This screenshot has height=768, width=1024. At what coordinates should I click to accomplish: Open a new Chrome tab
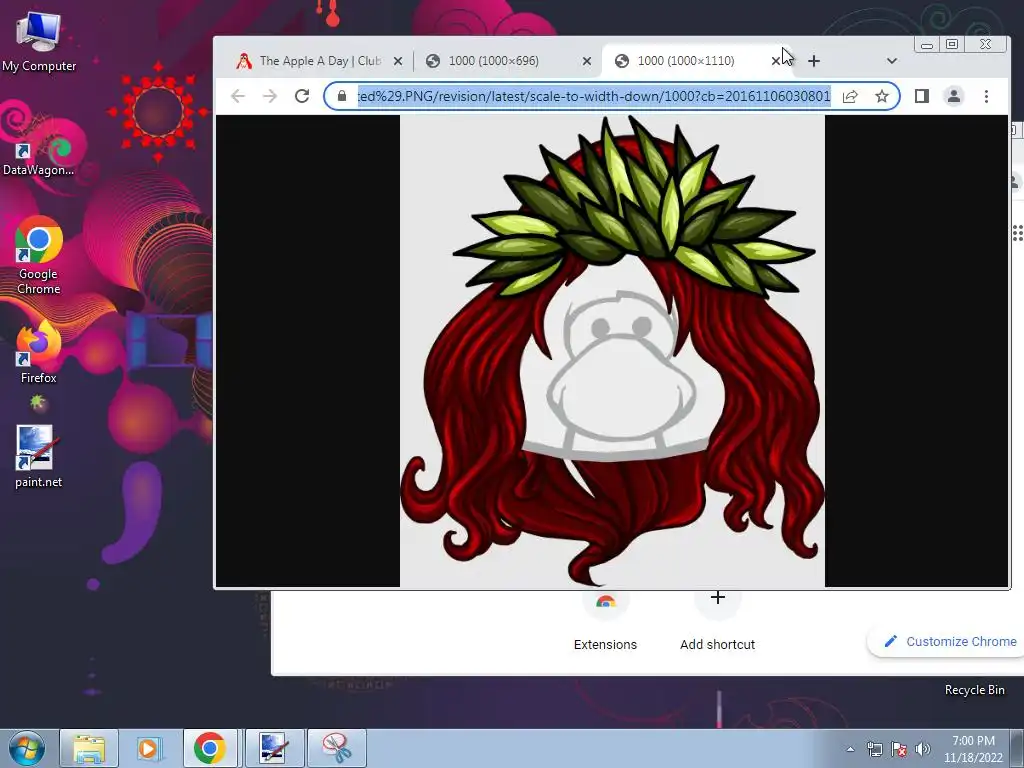point(814,61)
